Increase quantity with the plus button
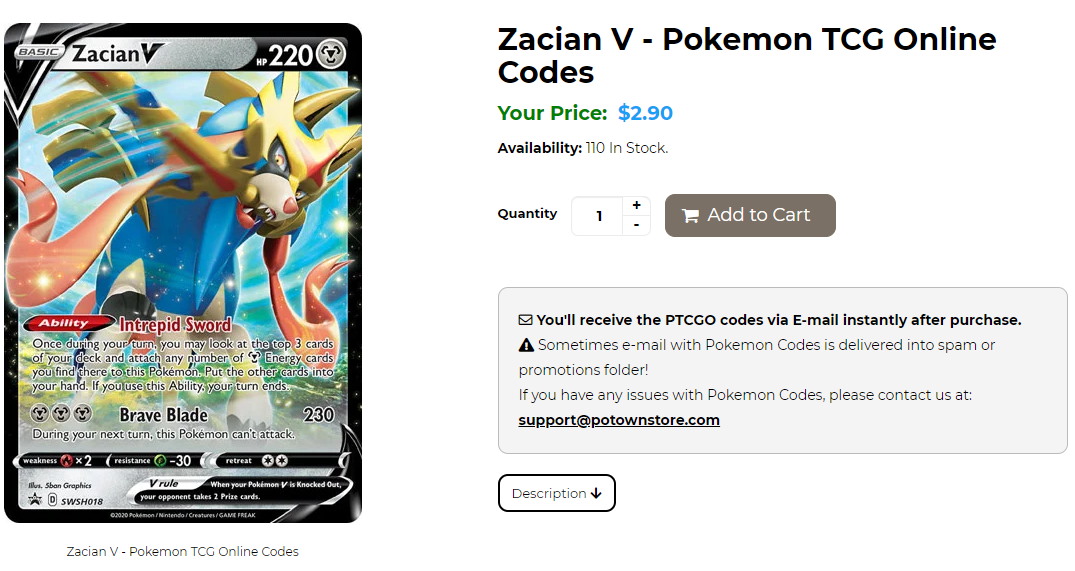 tap(636, 206)
